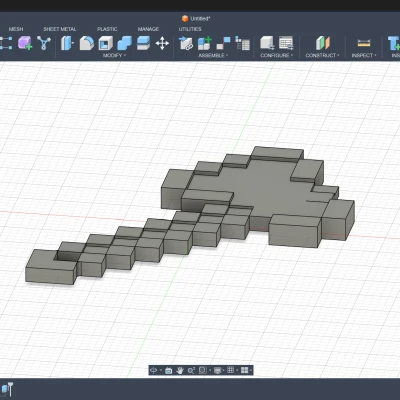Select the Shell tool
Screen dimensions: 400x400
[106, 43]
